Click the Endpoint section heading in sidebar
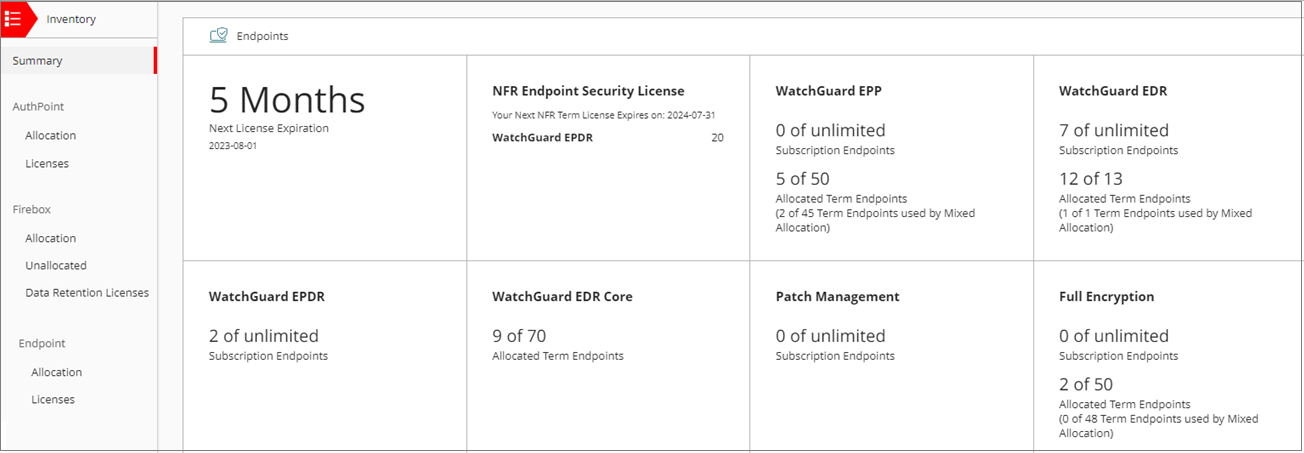 coord(42,344)
